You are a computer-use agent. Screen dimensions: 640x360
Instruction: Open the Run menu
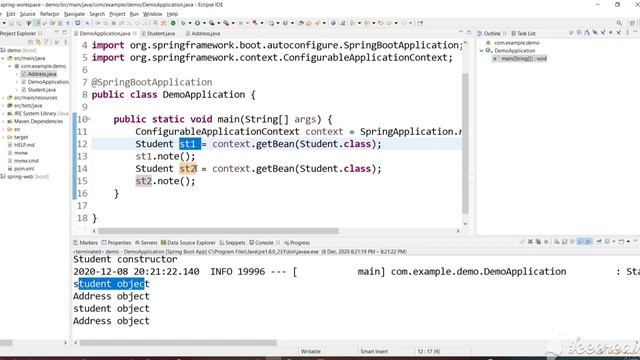tap(134, 14)
